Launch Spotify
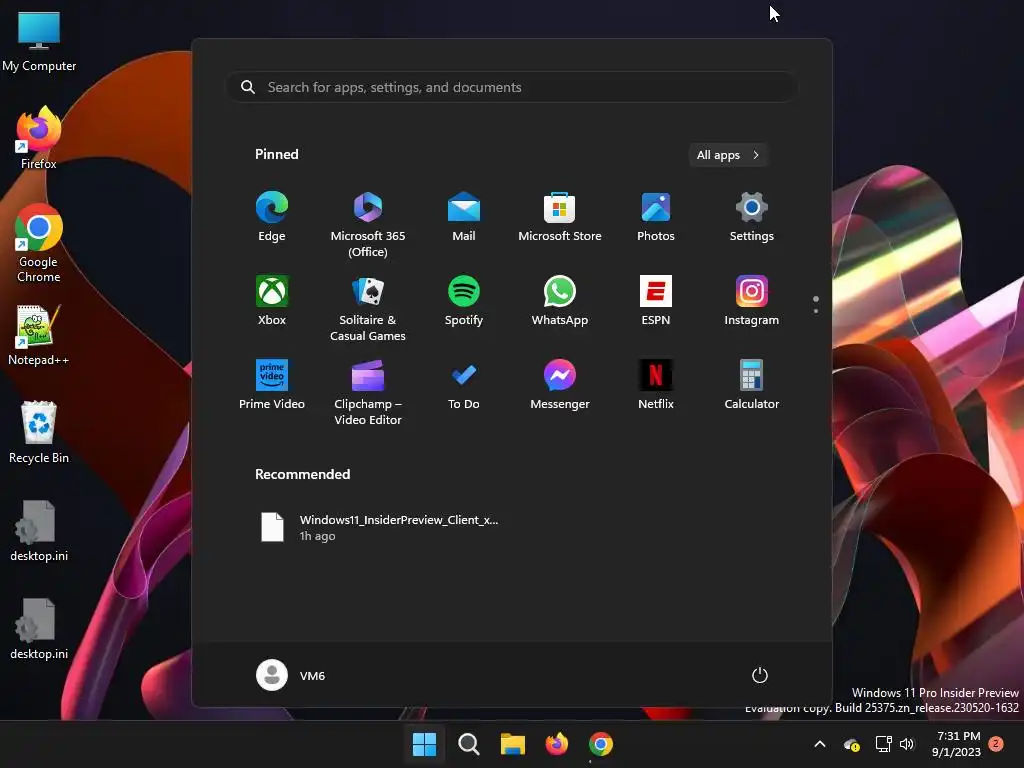The width and height of the screenshot is (1024, 768). [464, 300]
